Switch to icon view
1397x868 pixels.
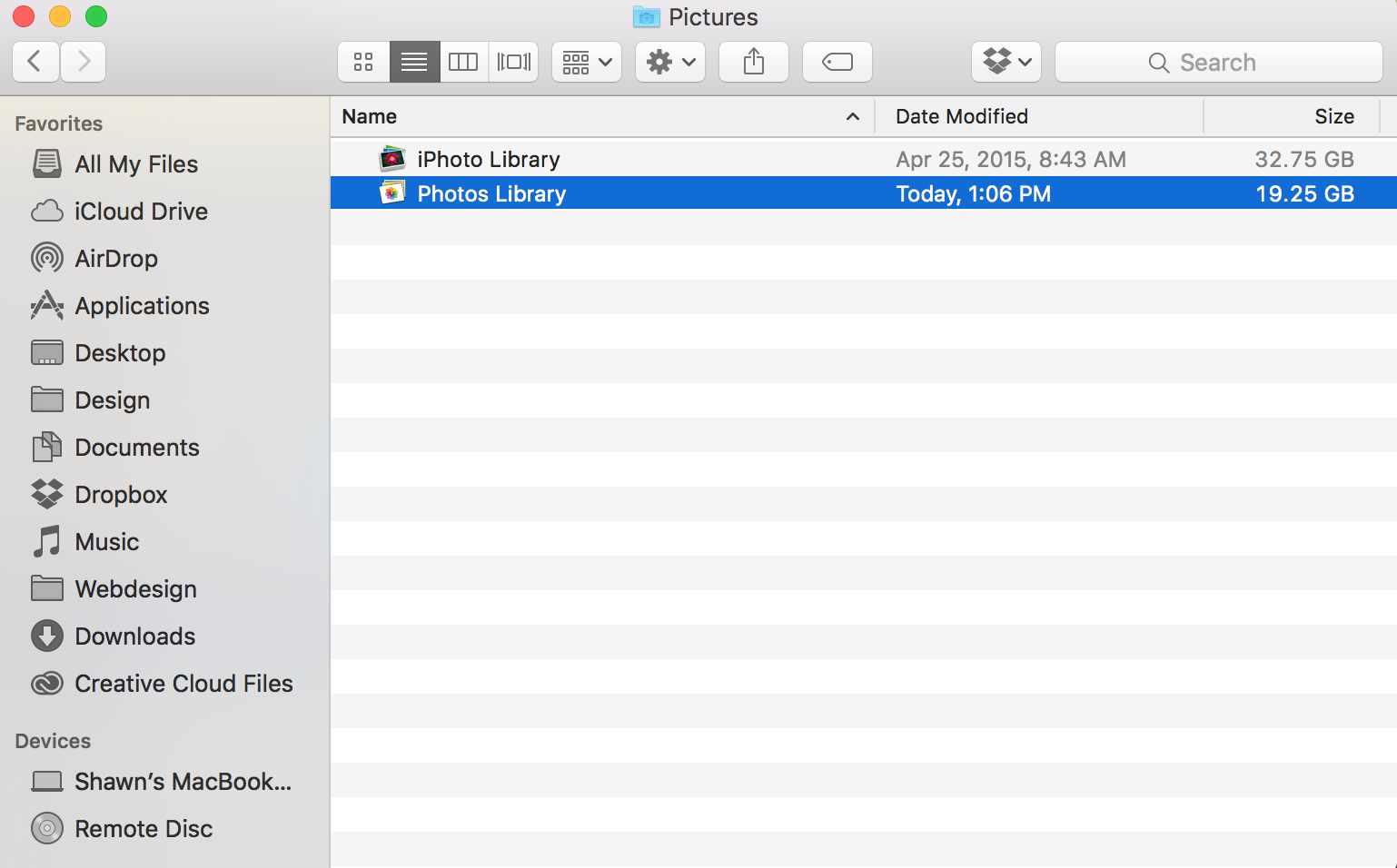pyautogui.click(x=363, y=62)
